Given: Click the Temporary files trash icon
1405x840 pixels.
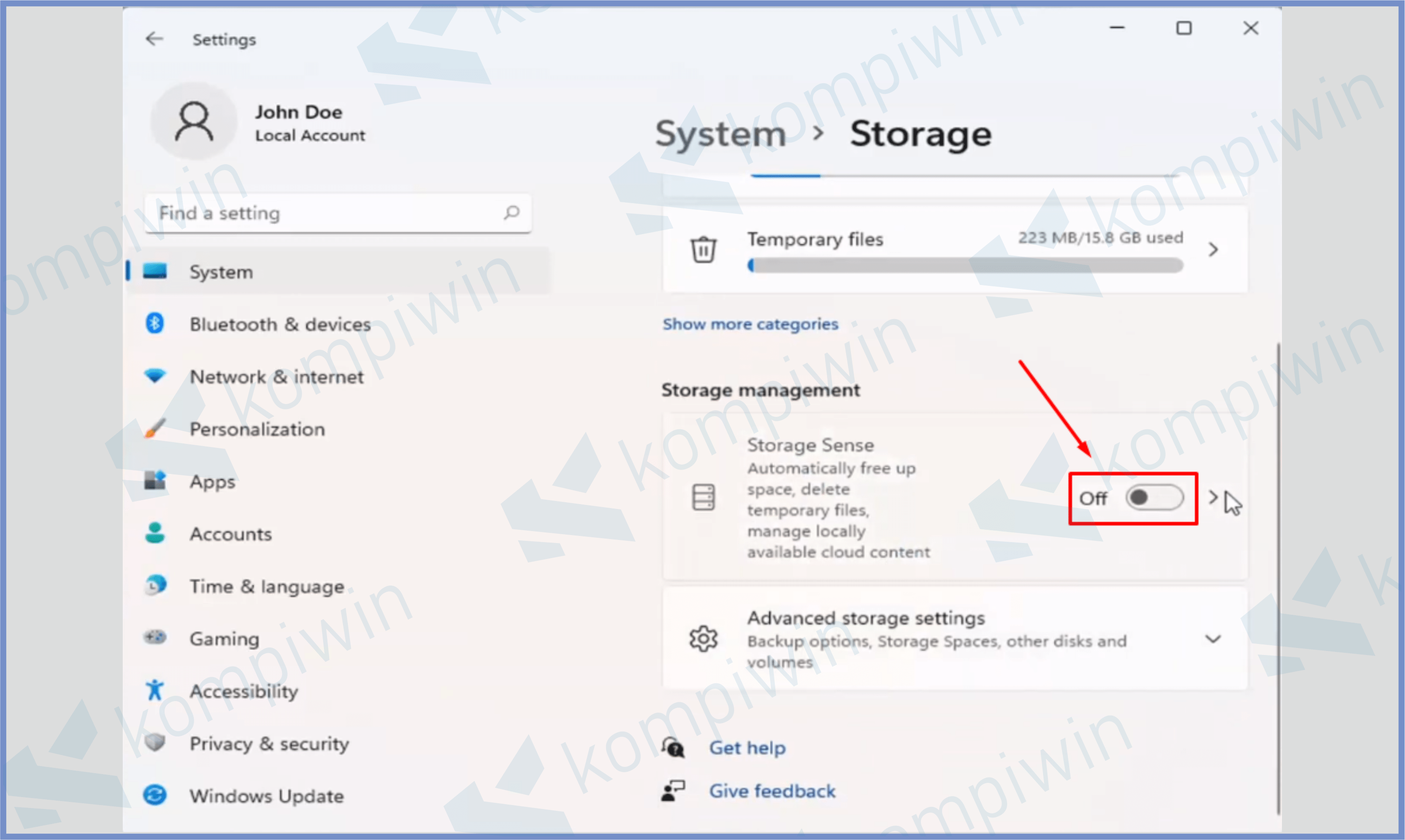Looking at the screenshot, I should tap(703, 249).
